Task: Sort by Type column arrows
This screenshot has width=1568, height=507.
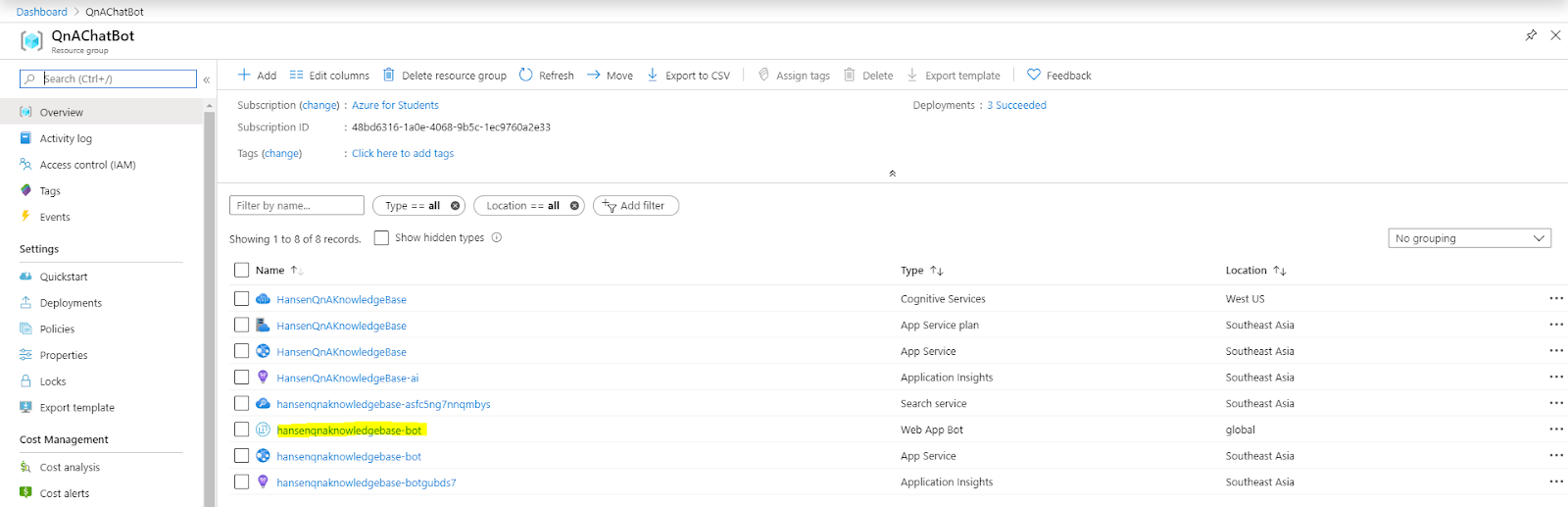Action: click(937, 271)
